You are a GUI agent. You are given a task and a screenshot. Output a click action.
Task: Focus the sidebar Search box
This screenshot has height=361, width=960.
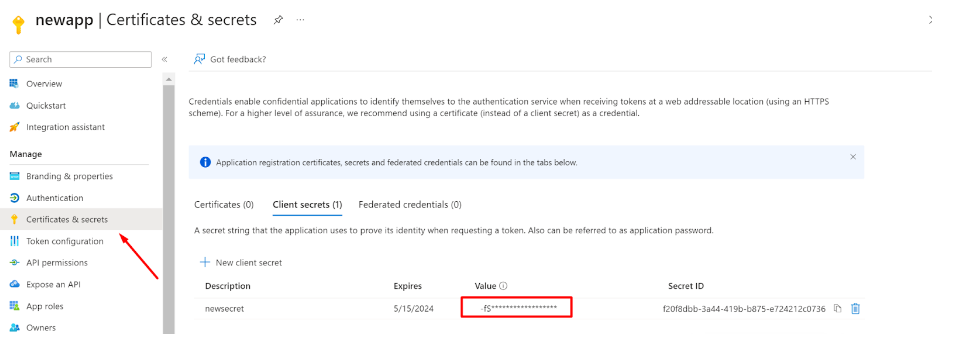pyautogui.click(x=81, y=59)
